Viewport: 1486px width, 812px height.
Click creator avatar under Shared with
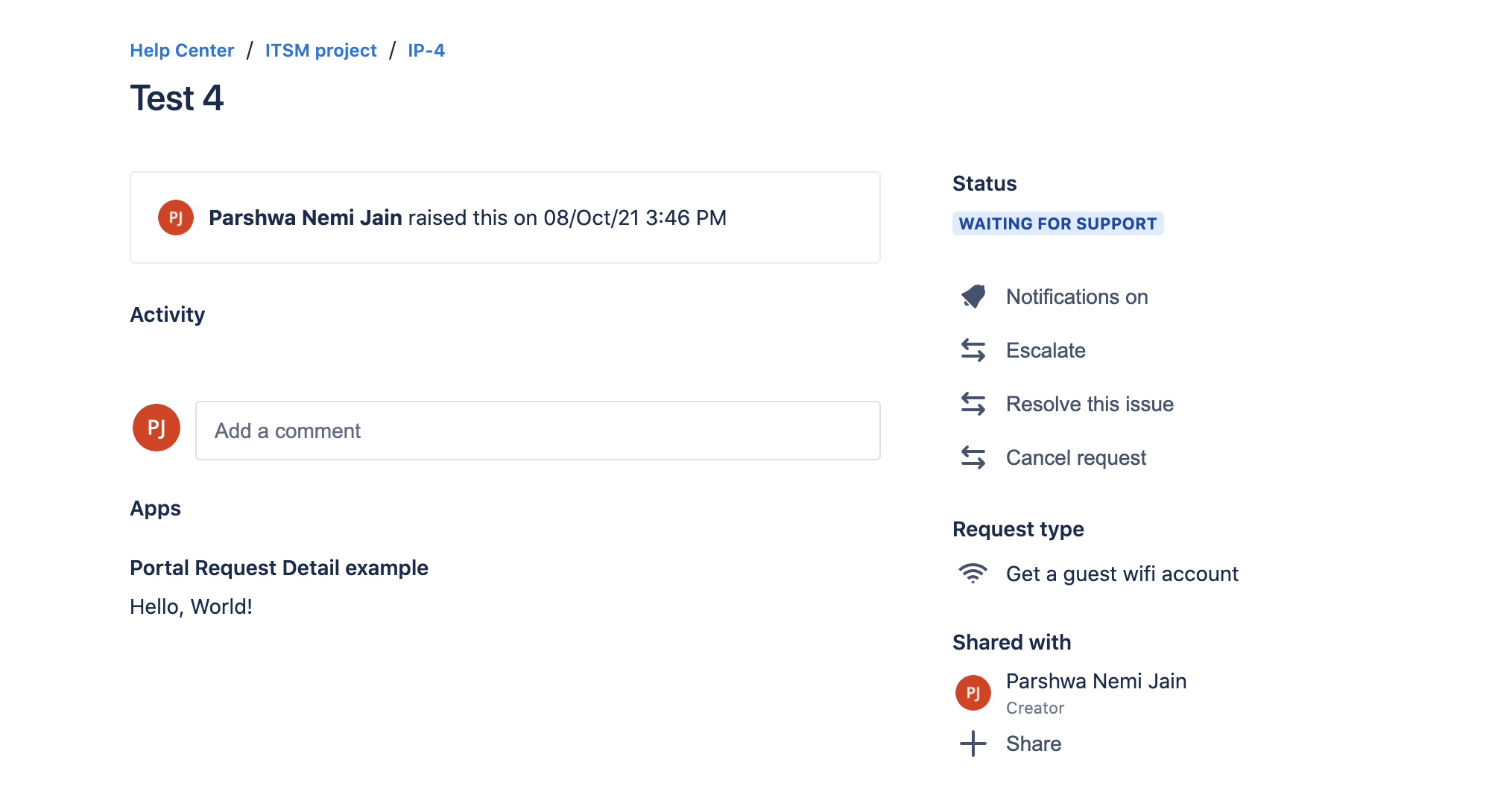coord(973,693)
